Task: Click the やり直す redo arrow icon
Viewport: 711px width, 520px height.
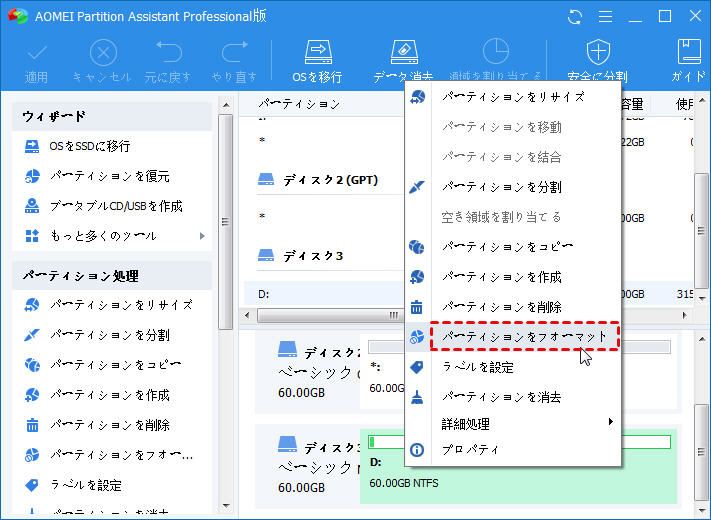Action: click(x=234, y=52)
